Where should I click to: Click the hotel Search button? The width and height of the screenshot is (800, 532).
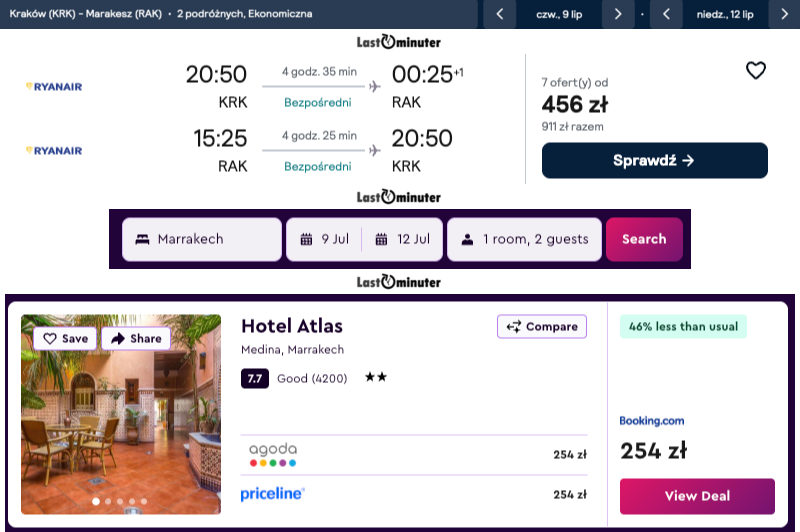coord(644,239)
